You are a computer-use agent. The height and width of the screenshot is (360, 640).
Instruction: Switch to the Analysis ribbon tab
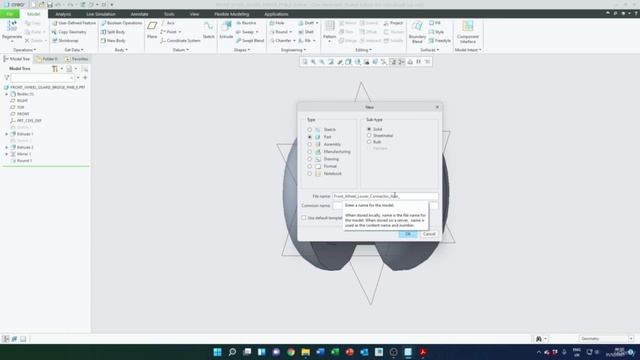pos(63,14)
